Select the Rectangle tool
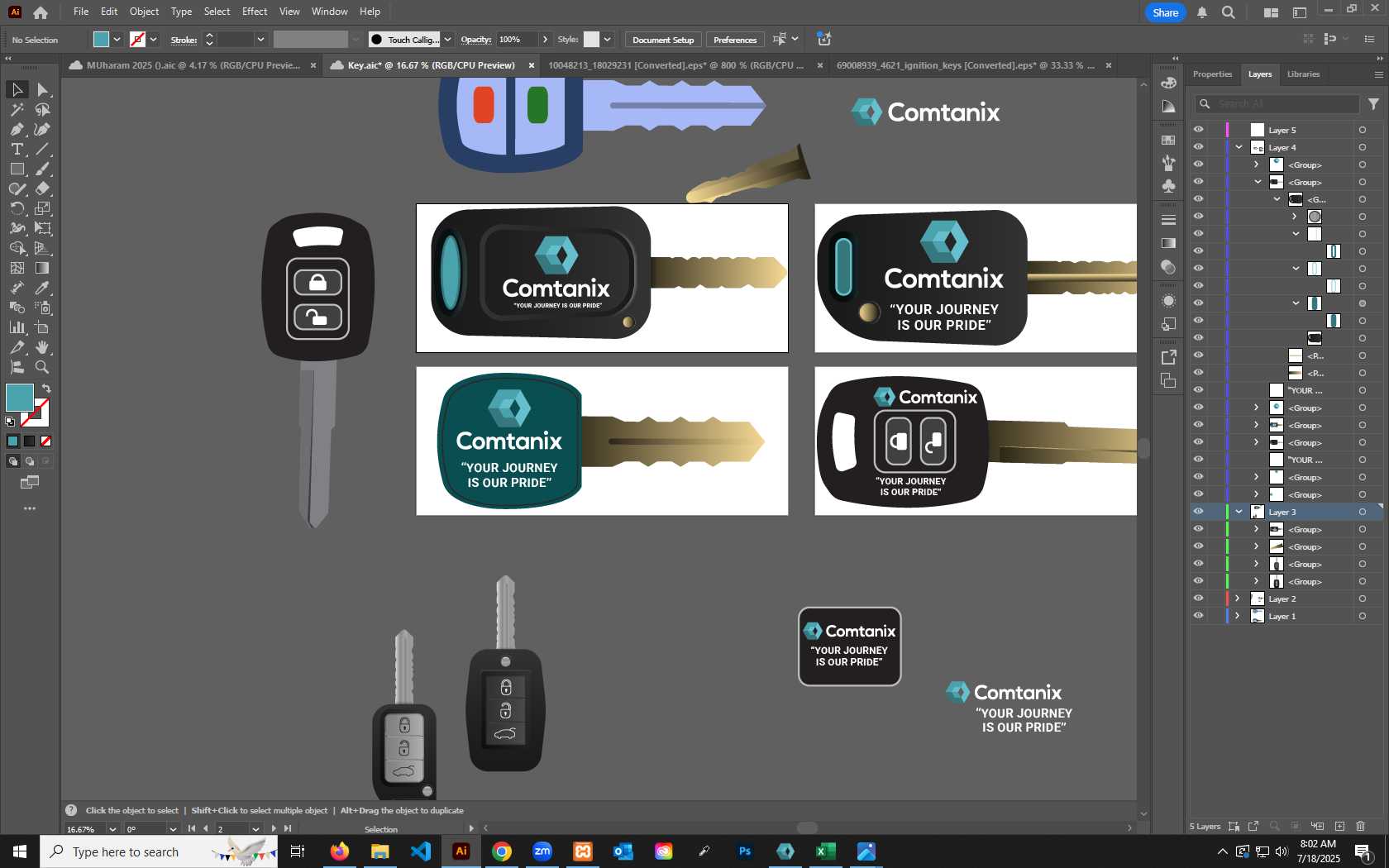 click(x=17, y=169)
